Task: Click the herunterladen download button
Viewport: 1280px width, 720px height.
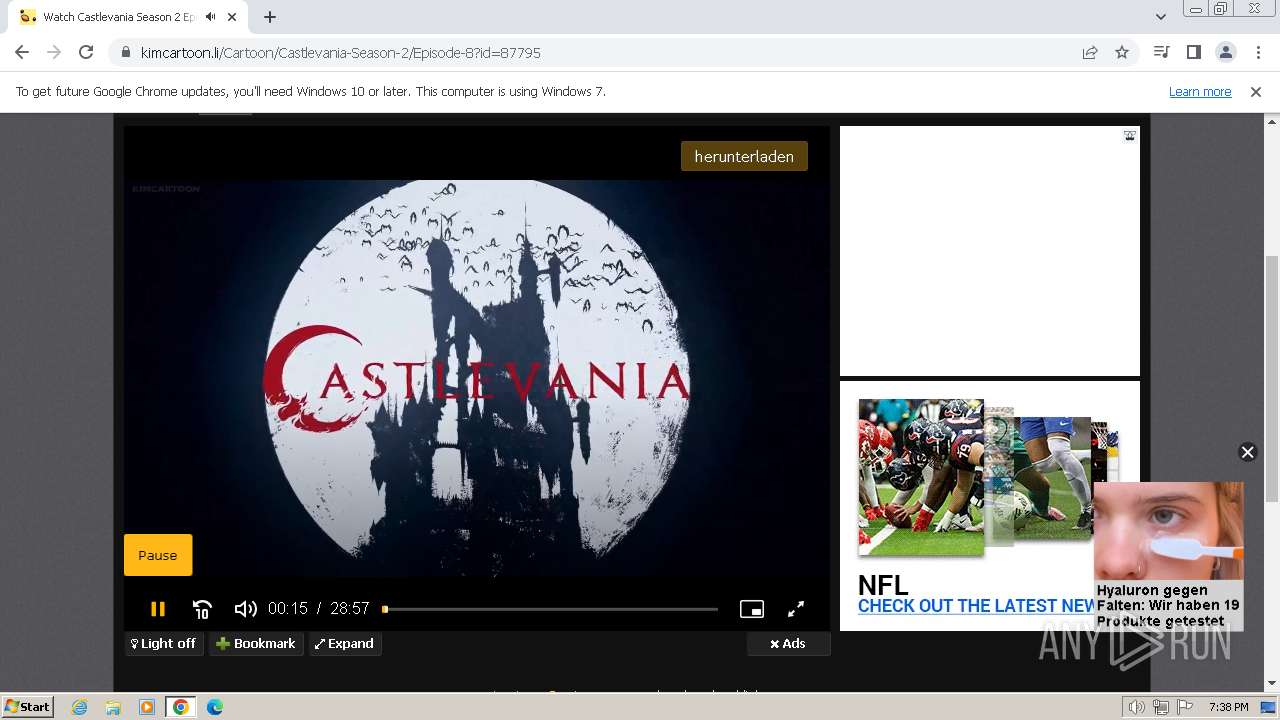Action: tap(744, 156)
